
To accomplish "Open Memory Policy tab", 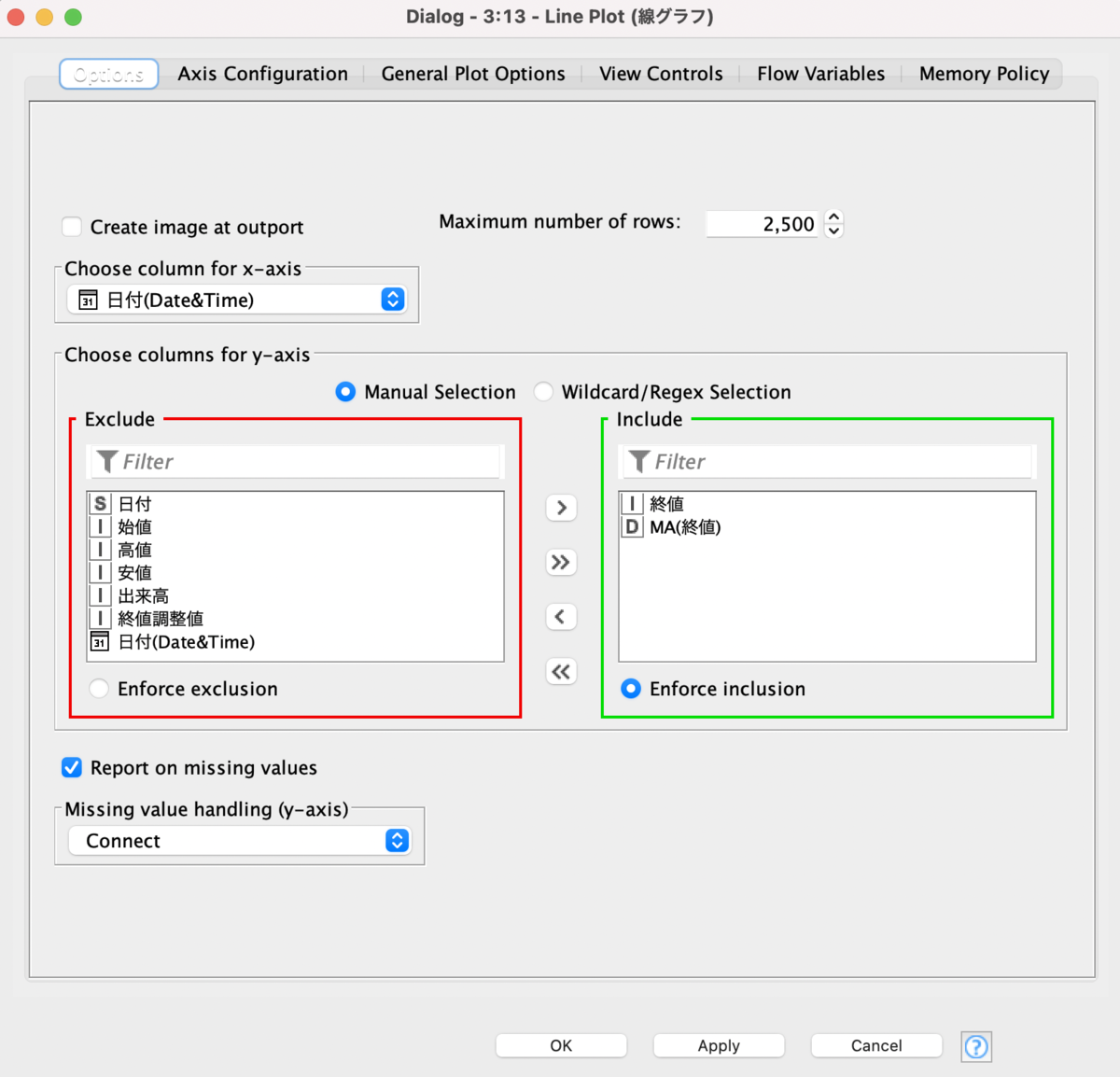I will pyautogui.click(x=984, y=74).
